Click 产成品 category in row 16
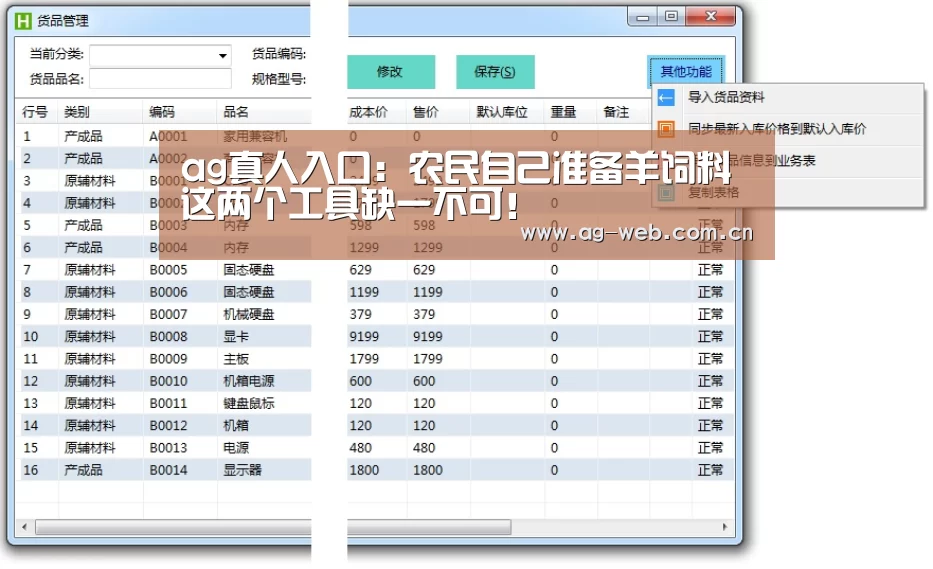933x569 pixels. [x=83, y=470]
